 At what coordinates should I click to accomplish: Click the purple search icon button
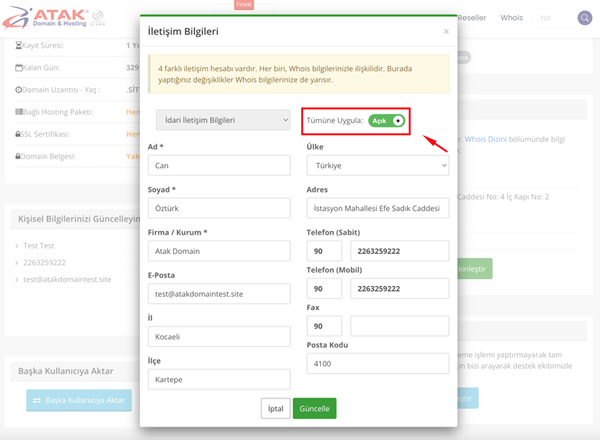point(585,18)
